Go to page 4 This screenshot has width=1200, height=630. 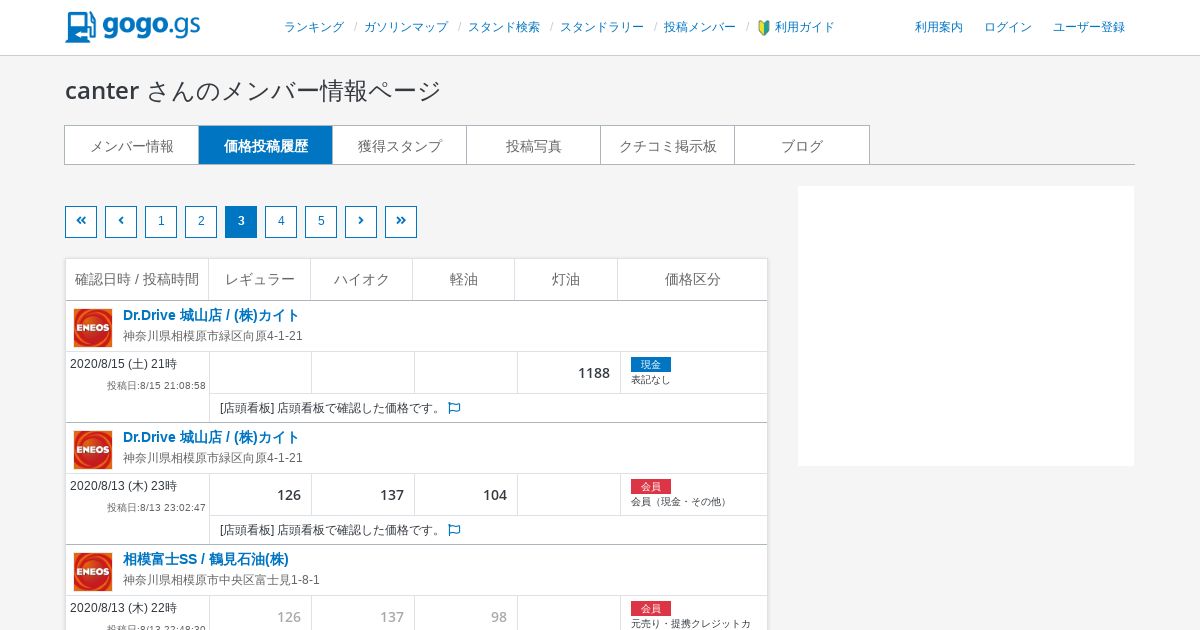[x=281, y=222]
